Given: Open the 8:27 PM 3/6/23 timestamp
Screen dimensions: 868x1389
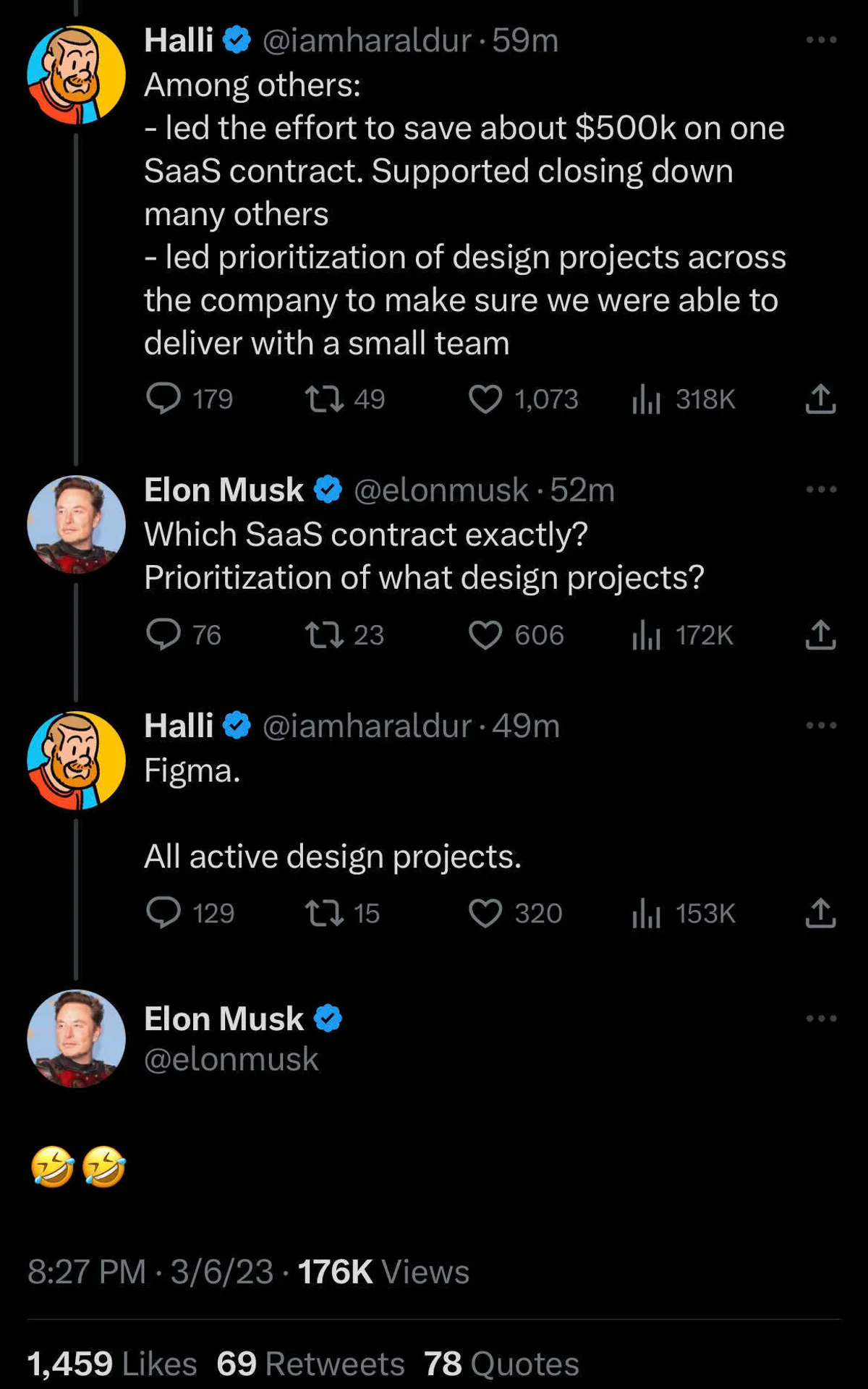Looking at the screenshot, I should [150, 1272].
